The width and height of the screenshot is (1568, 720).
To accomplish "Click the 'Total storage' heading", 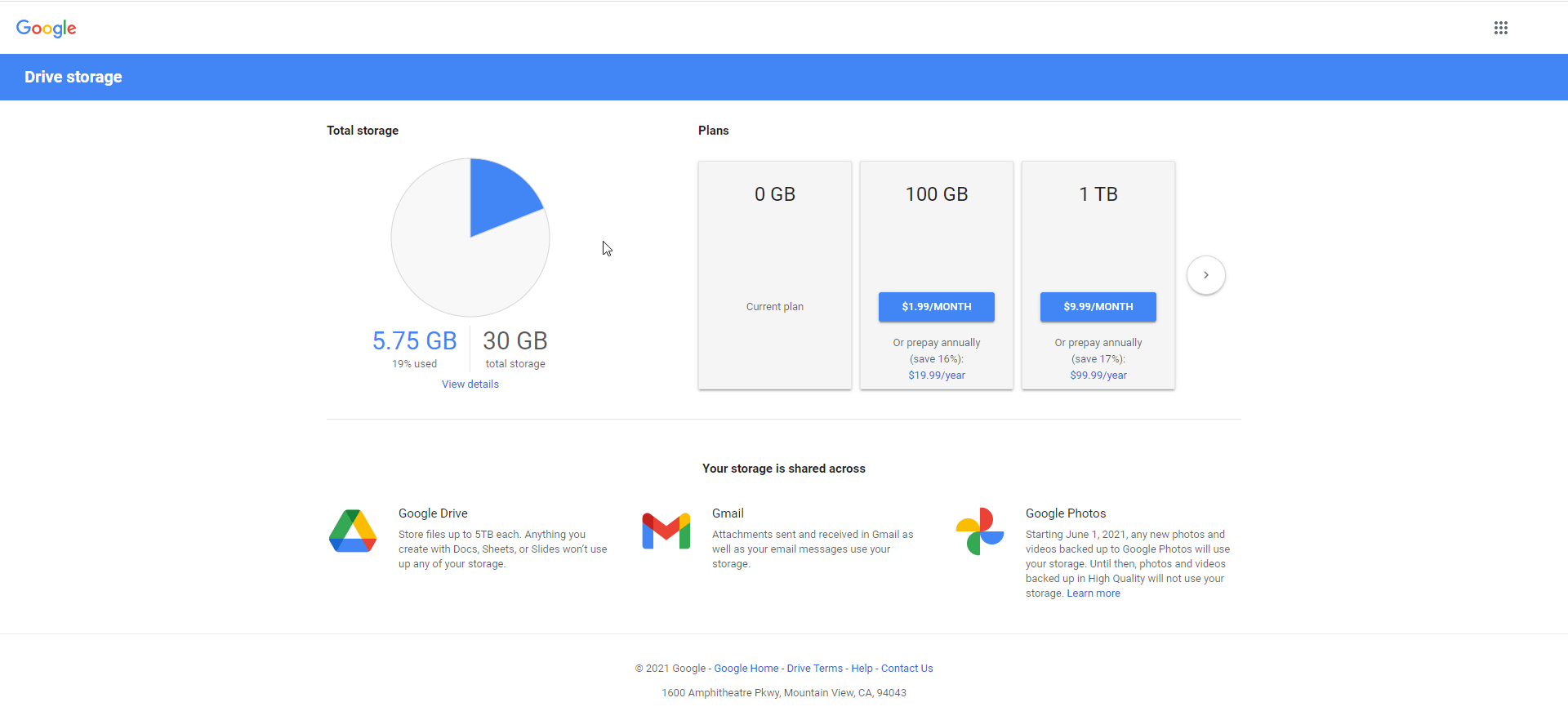I will [363, 131].
